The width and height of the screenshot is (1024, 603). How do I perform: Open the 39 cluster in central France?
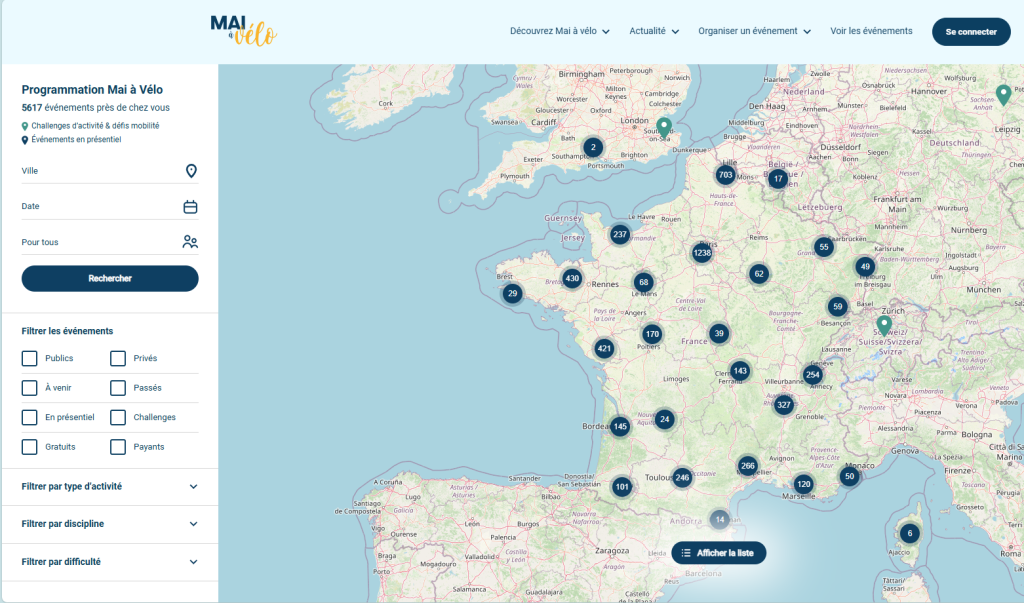pyautogui.click(x=719, y=333)
